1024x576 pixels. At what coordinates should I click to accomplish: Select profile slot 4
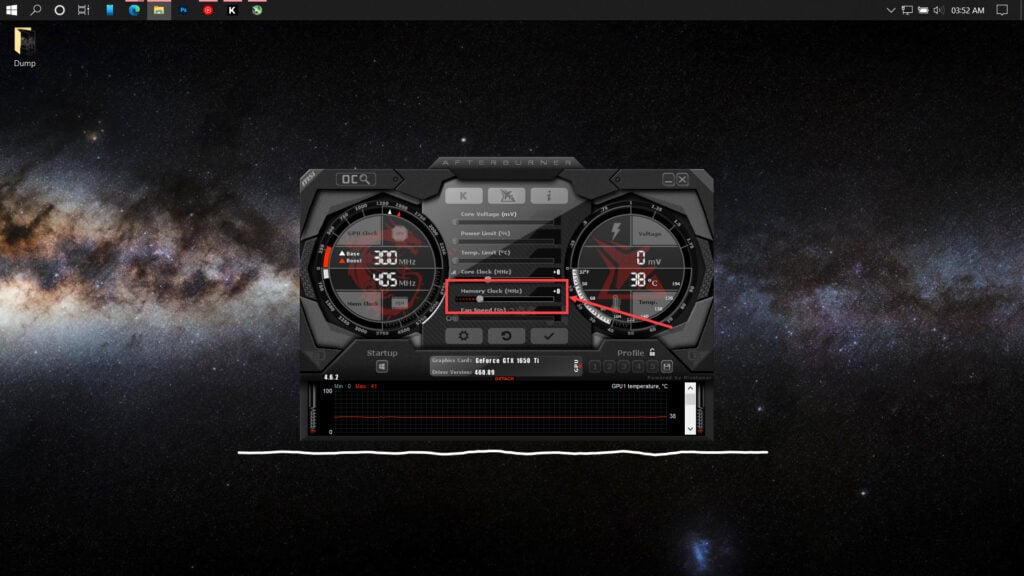point(638,366)
